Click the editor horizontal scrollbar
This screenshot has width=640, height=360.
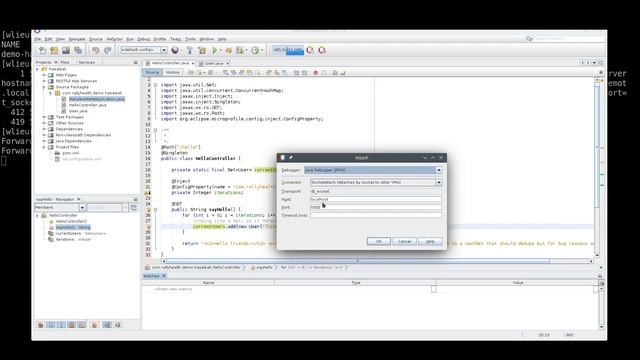tap(358, 261)
